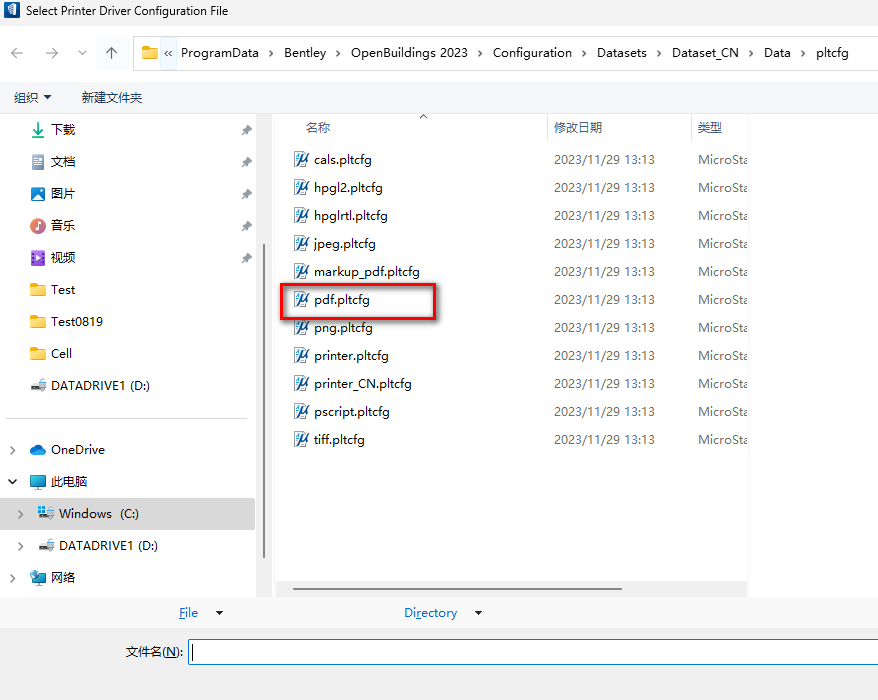This screenshot has height=700, width=878.
Task: Open the 组织 menu
Action: coord(32,97)
